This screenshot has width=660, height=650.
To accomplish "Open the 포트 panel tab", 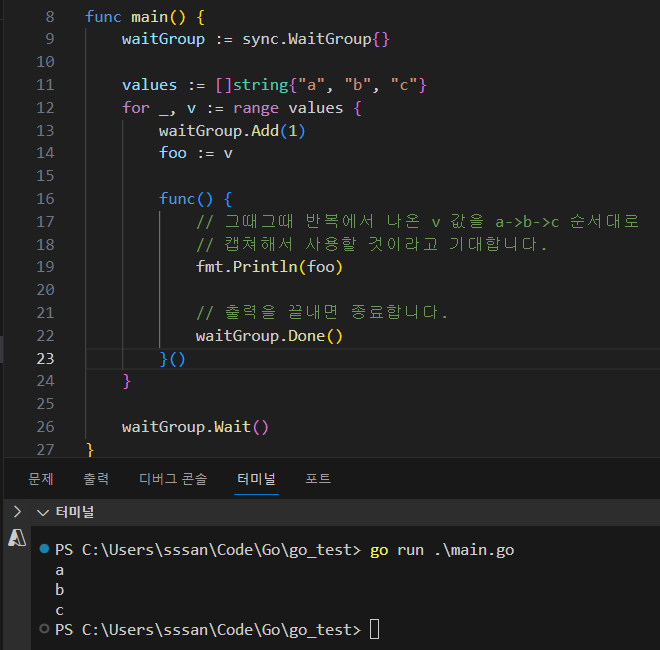I will pos(318,479).
